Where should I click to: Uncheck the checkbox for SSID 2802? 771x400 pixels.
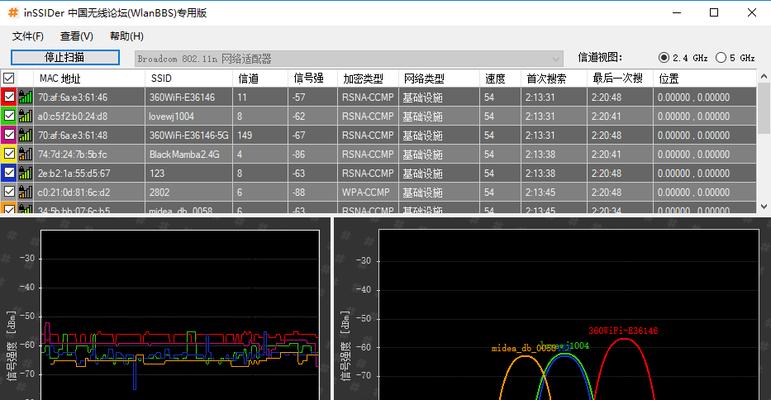pos(9,192)
